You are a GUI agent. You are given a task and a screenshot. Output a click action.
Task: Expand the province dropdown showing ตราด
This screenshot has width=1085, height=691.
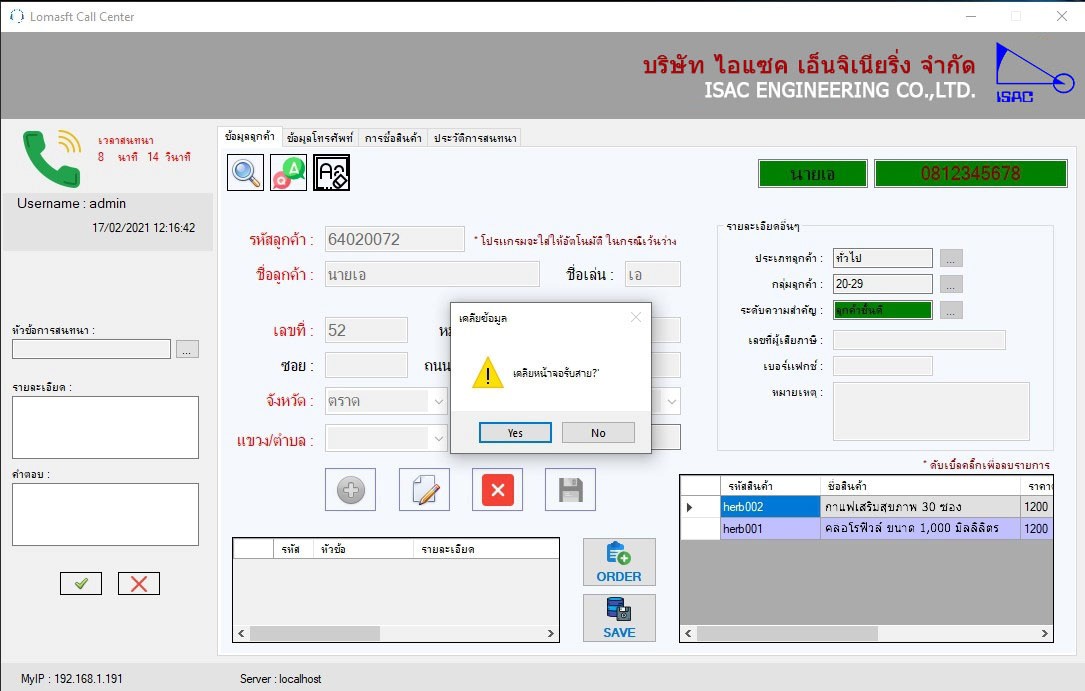click(438, 401)
